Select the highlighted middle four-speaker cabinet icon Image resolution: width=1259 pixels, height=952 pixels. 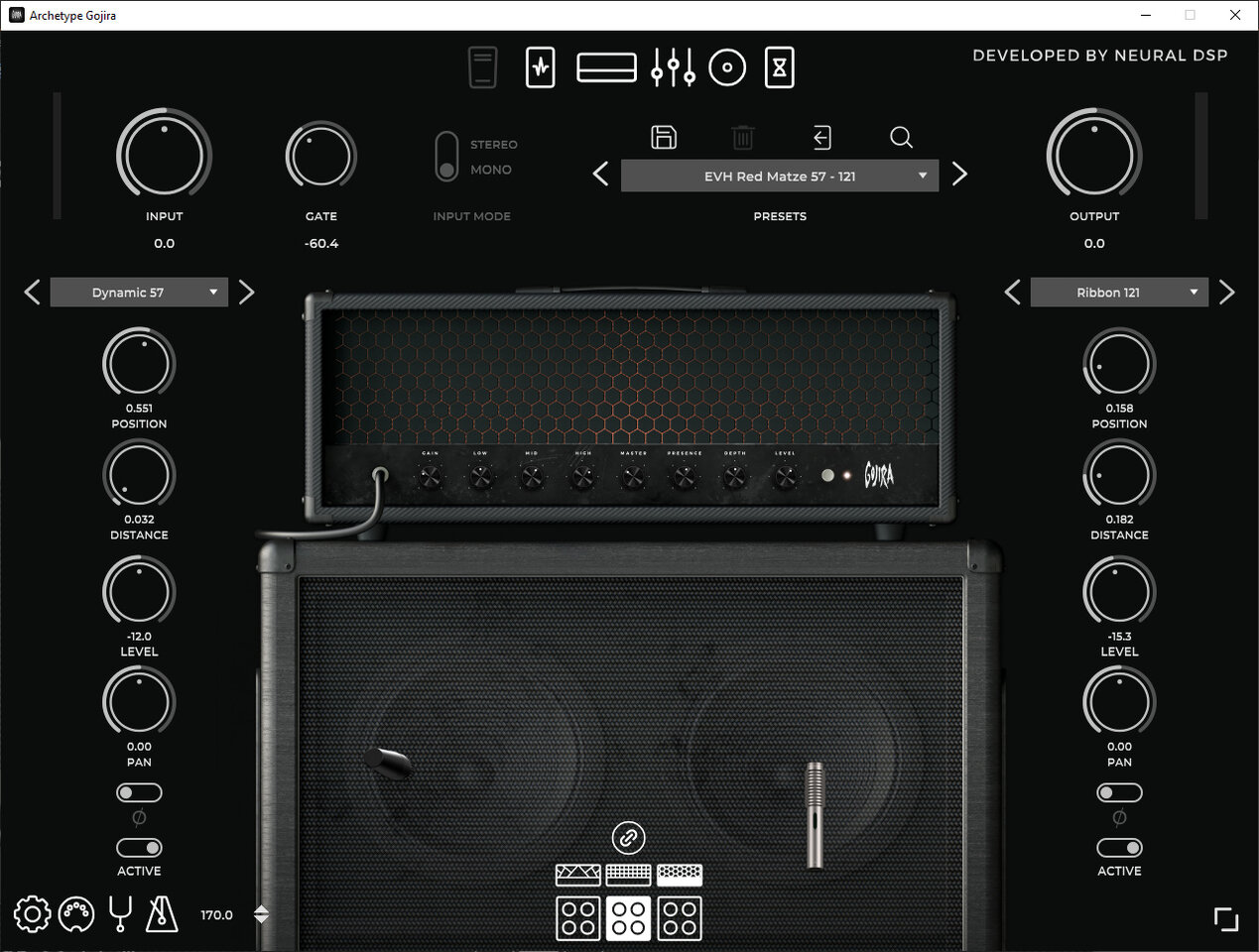click(x=628, y=918)
